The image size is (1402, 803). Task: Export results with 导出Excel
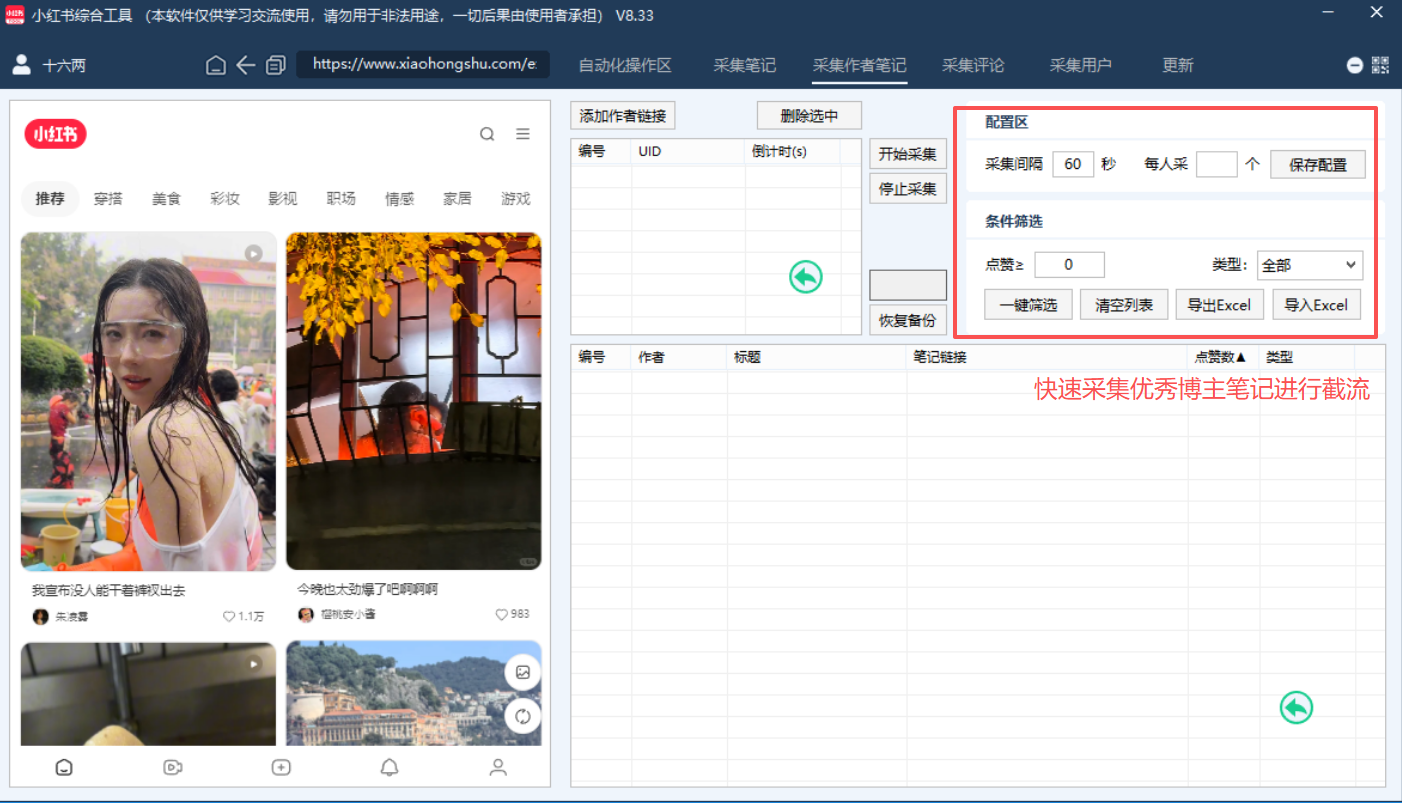click(1220, 305)
